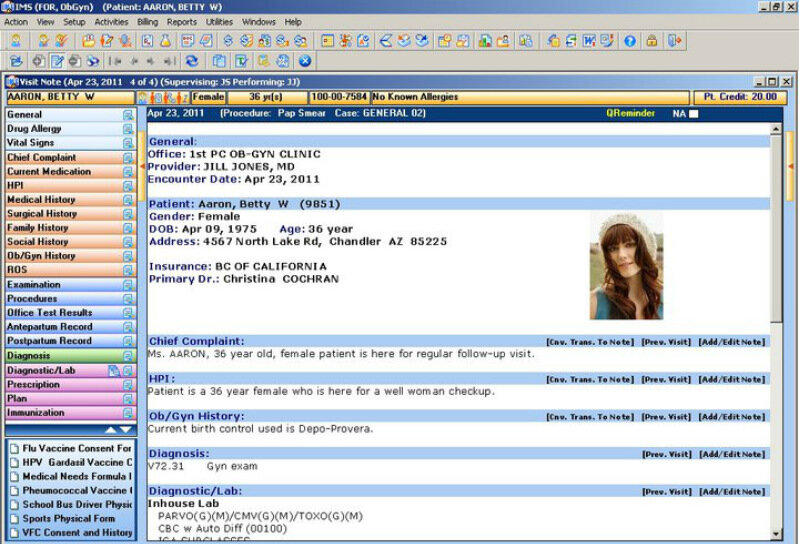The height and width of the screenshot is (544, 799).
Task: Click the magnifier icon next to Prescription
Action: click(x=128, y=385)
